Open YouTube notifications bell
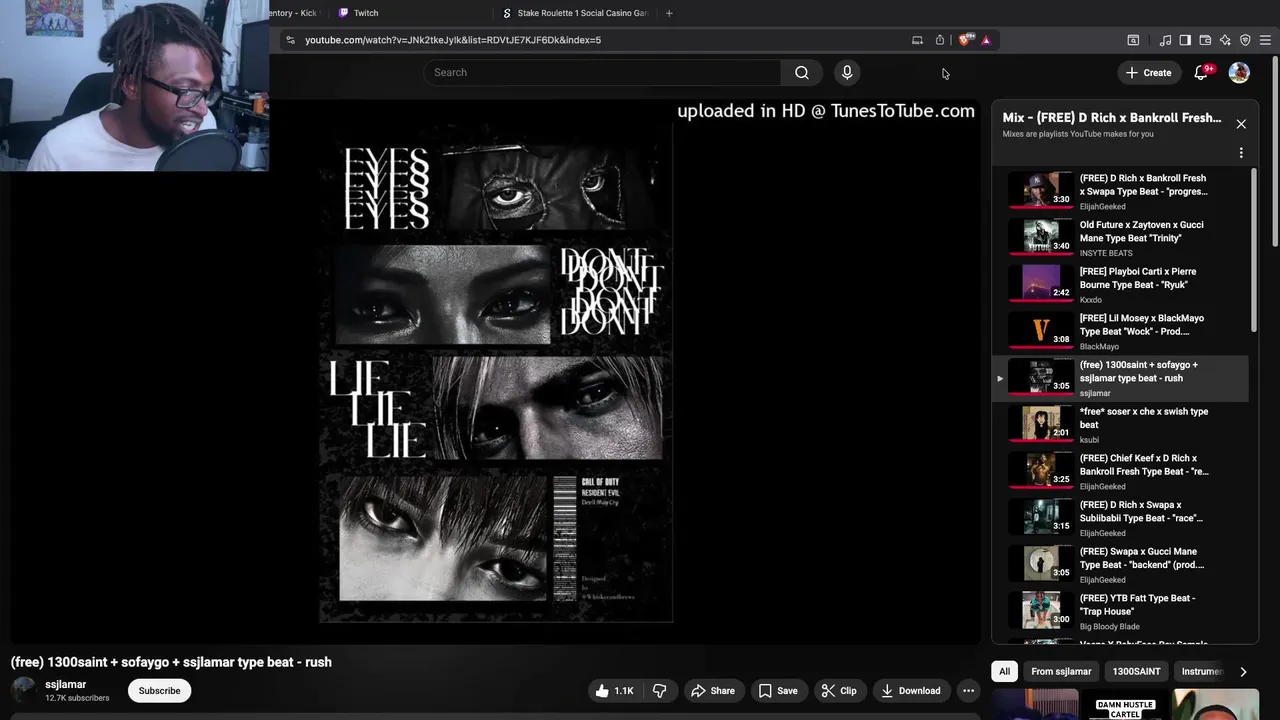 coord(1202,72)
